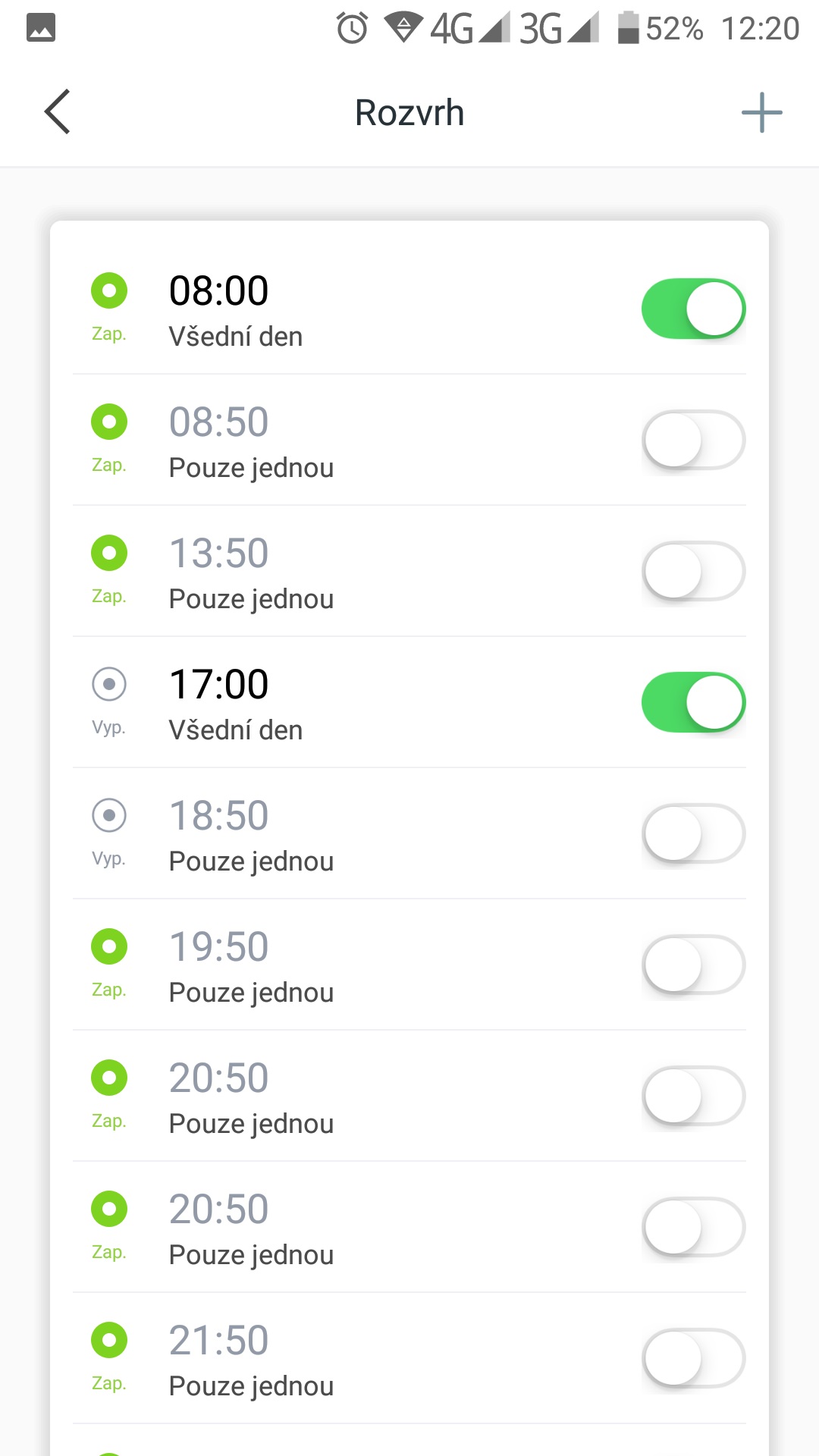Enable the 08:50 schedule switch
This screenshot has height=1456, width=819.
[693, 440]
